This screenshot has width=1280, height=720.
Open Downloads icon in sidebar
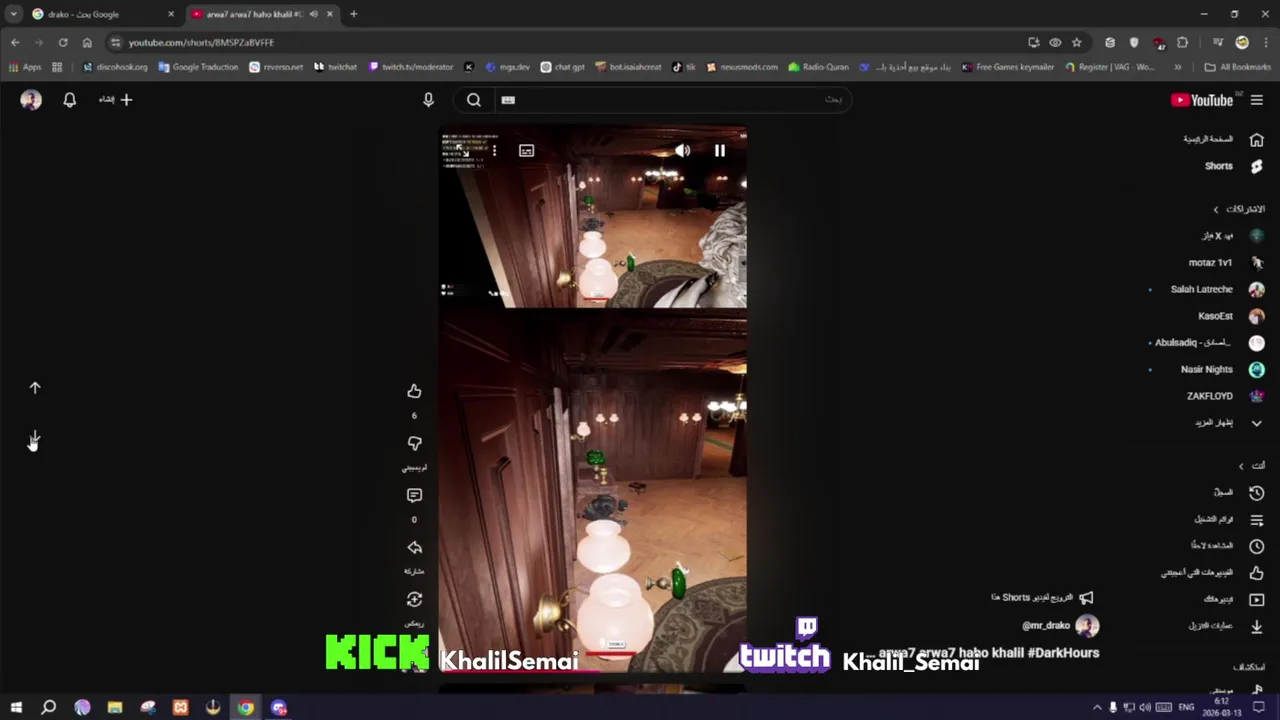[x=1257, y=627]
